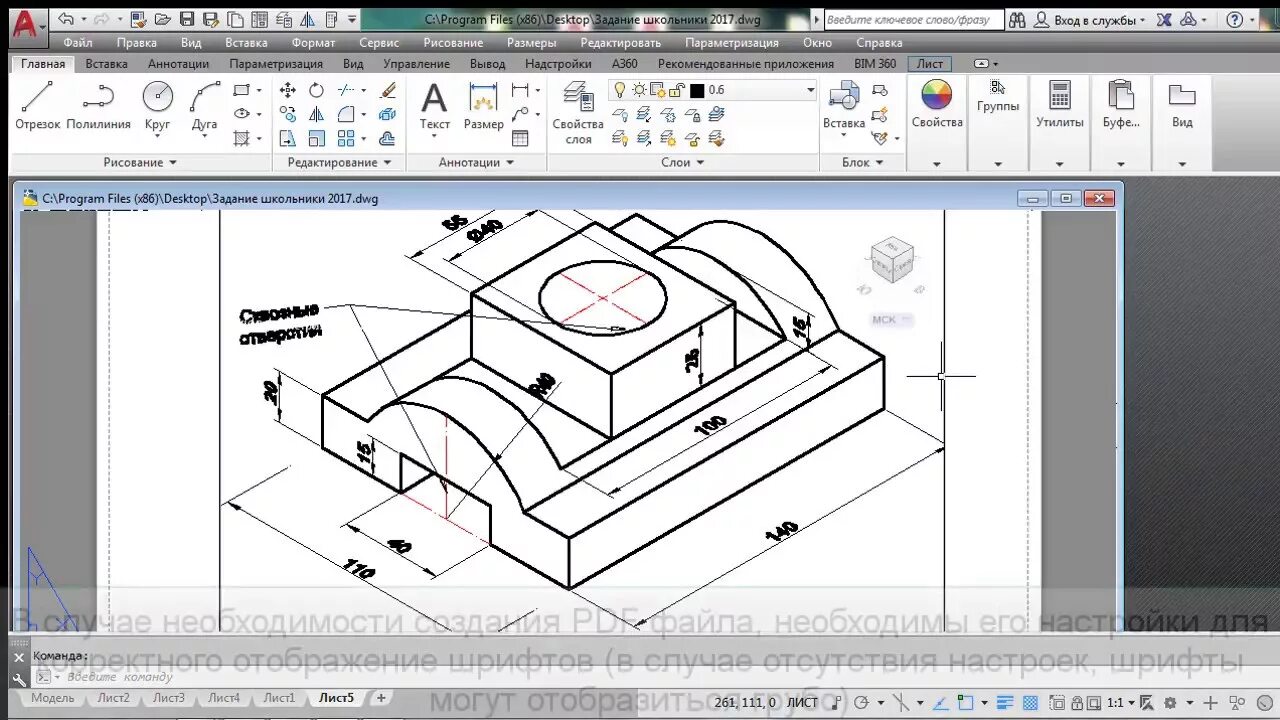Click the Offset tool icon

click(x=388, y=139)
